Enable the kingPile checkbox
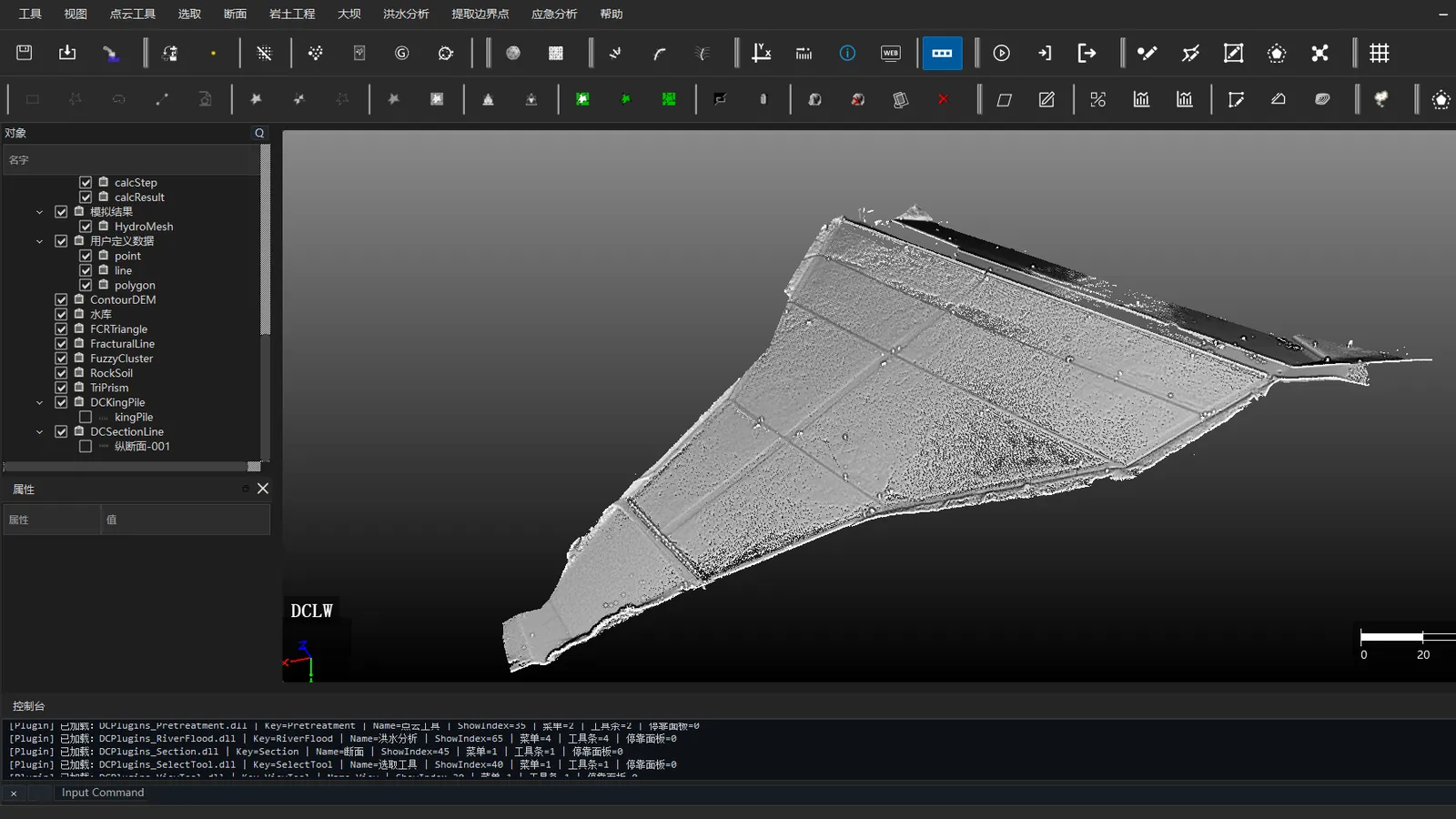Screen dimensions: 1456x819 click(x=86, y=417)
